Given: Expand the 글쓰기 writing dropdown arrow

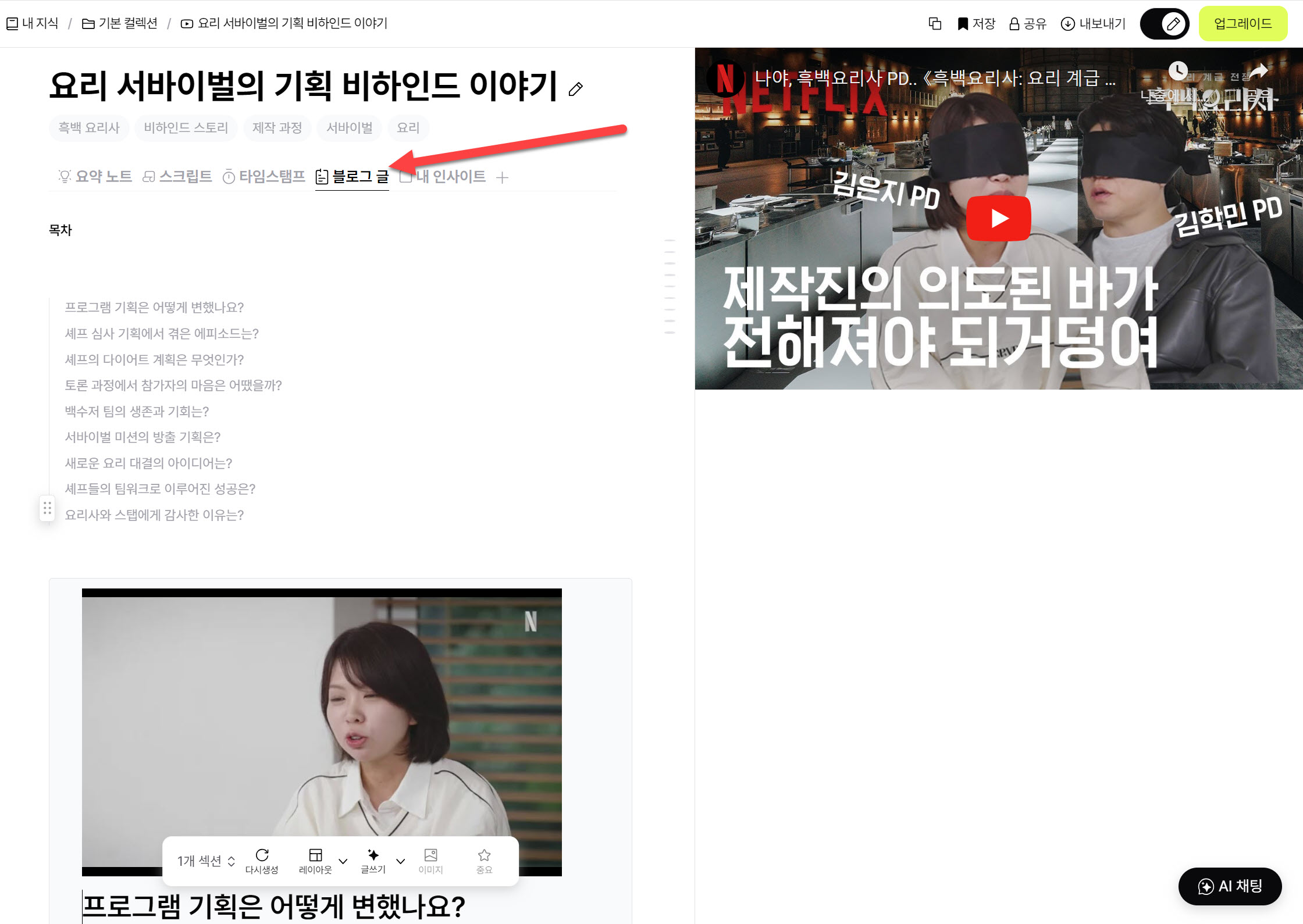Looking at the screenshot, I should point(400,861).
